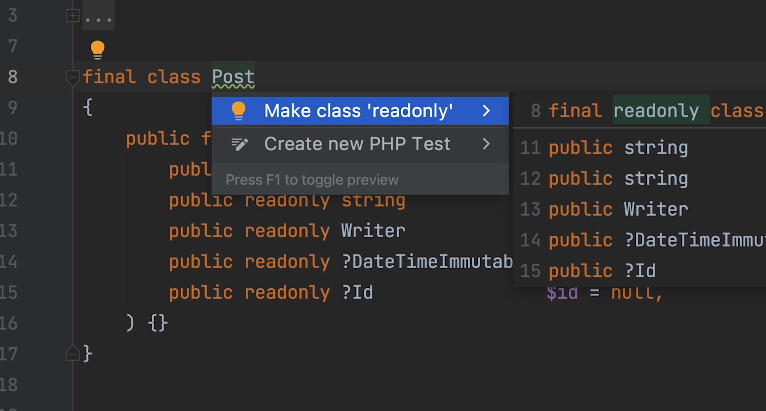Open submenu arrow for Make class 'readonly'
Viewport: 766px width, 411px height.
coord(486,111)
